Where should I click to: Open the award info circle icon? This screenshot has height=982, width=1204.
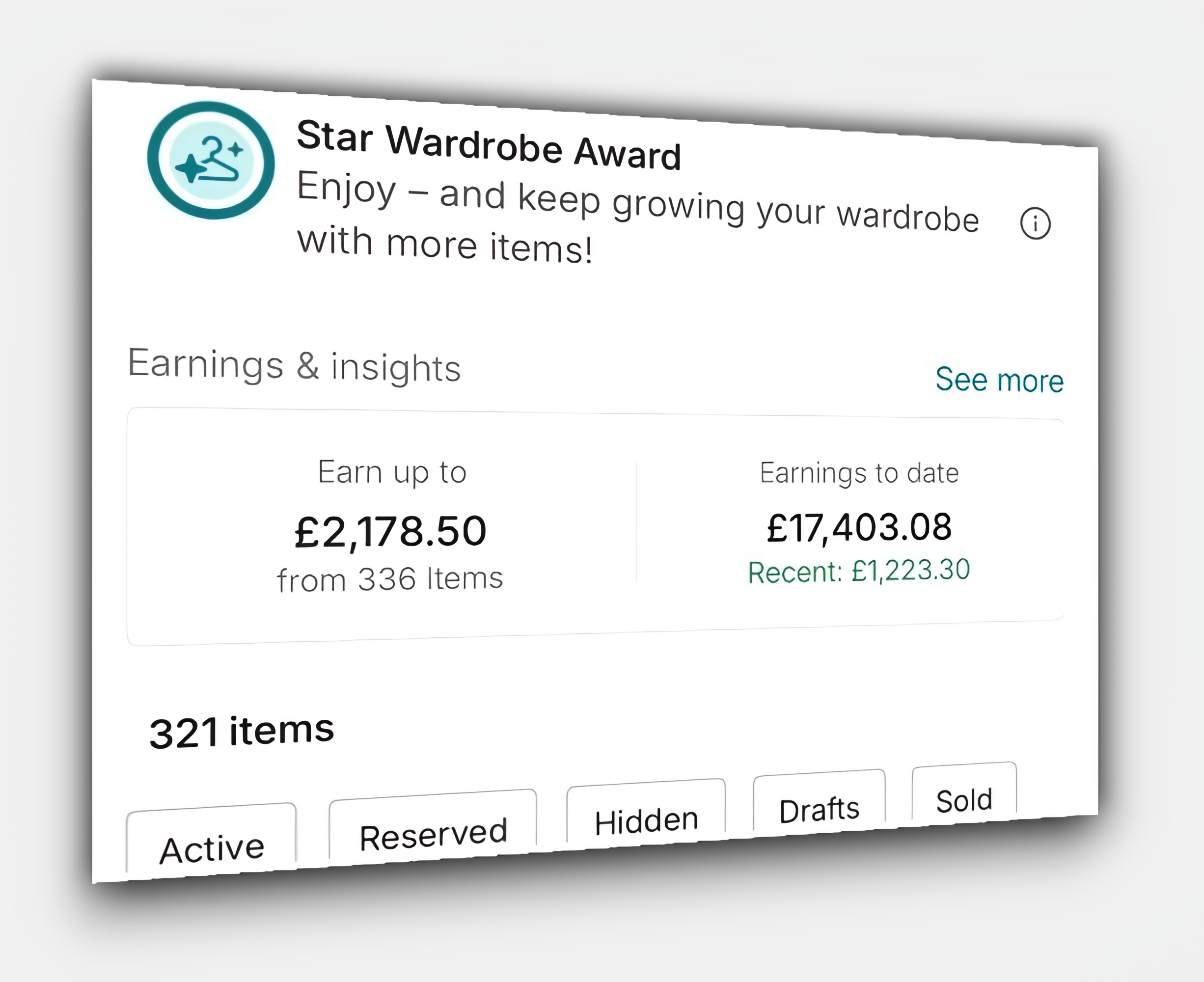coord(1035,223)
